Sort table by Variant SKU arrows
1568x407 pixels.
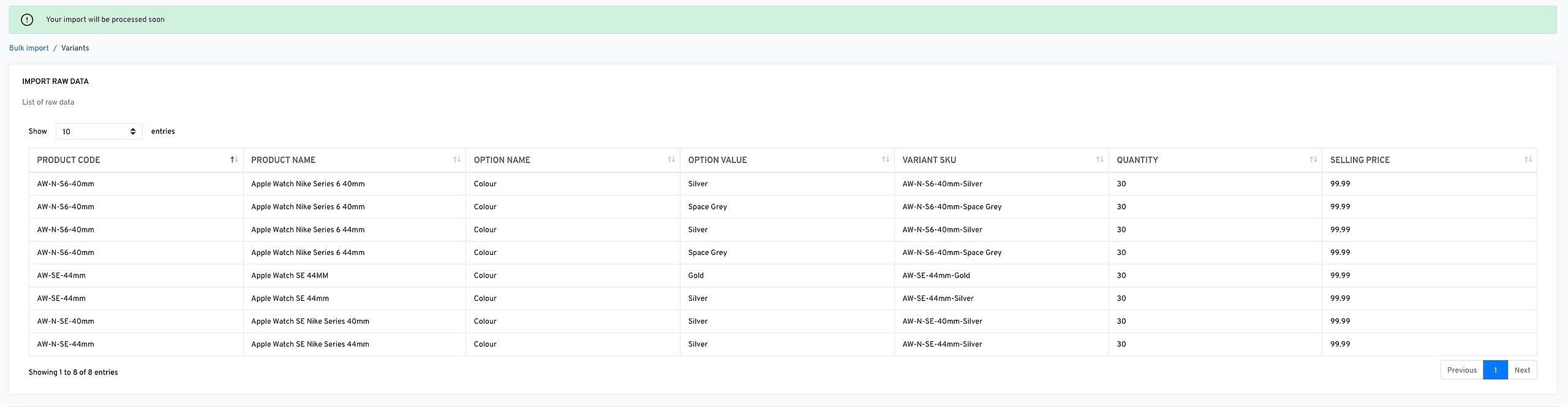(1099, 160)
